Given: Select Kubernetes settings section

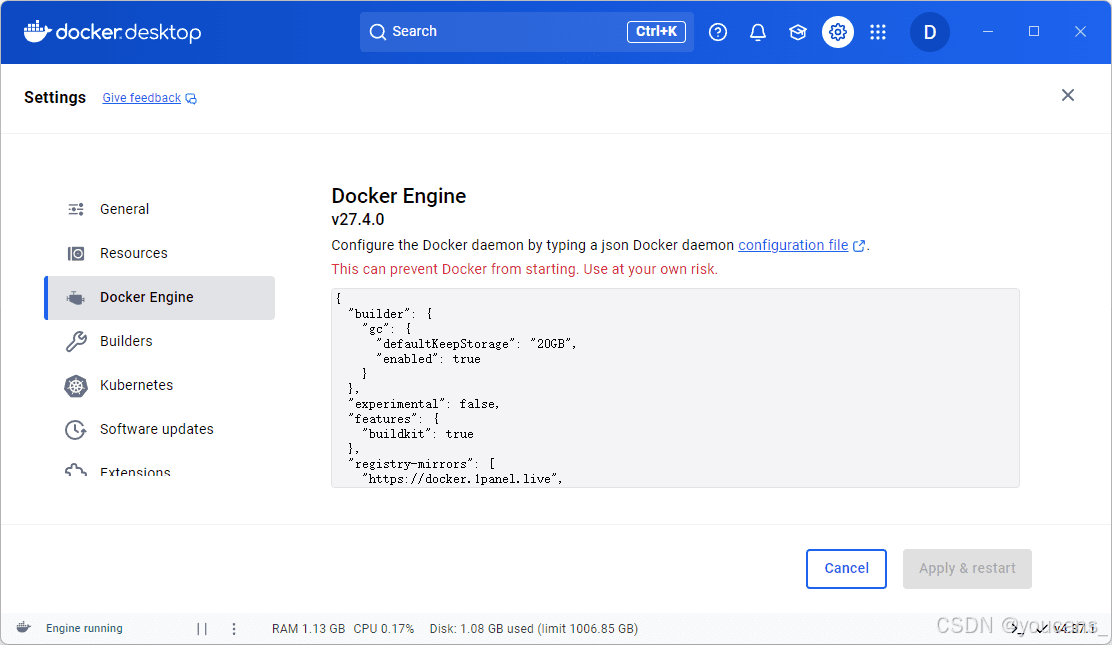Looking at the screenshot, I should (160, 385).
